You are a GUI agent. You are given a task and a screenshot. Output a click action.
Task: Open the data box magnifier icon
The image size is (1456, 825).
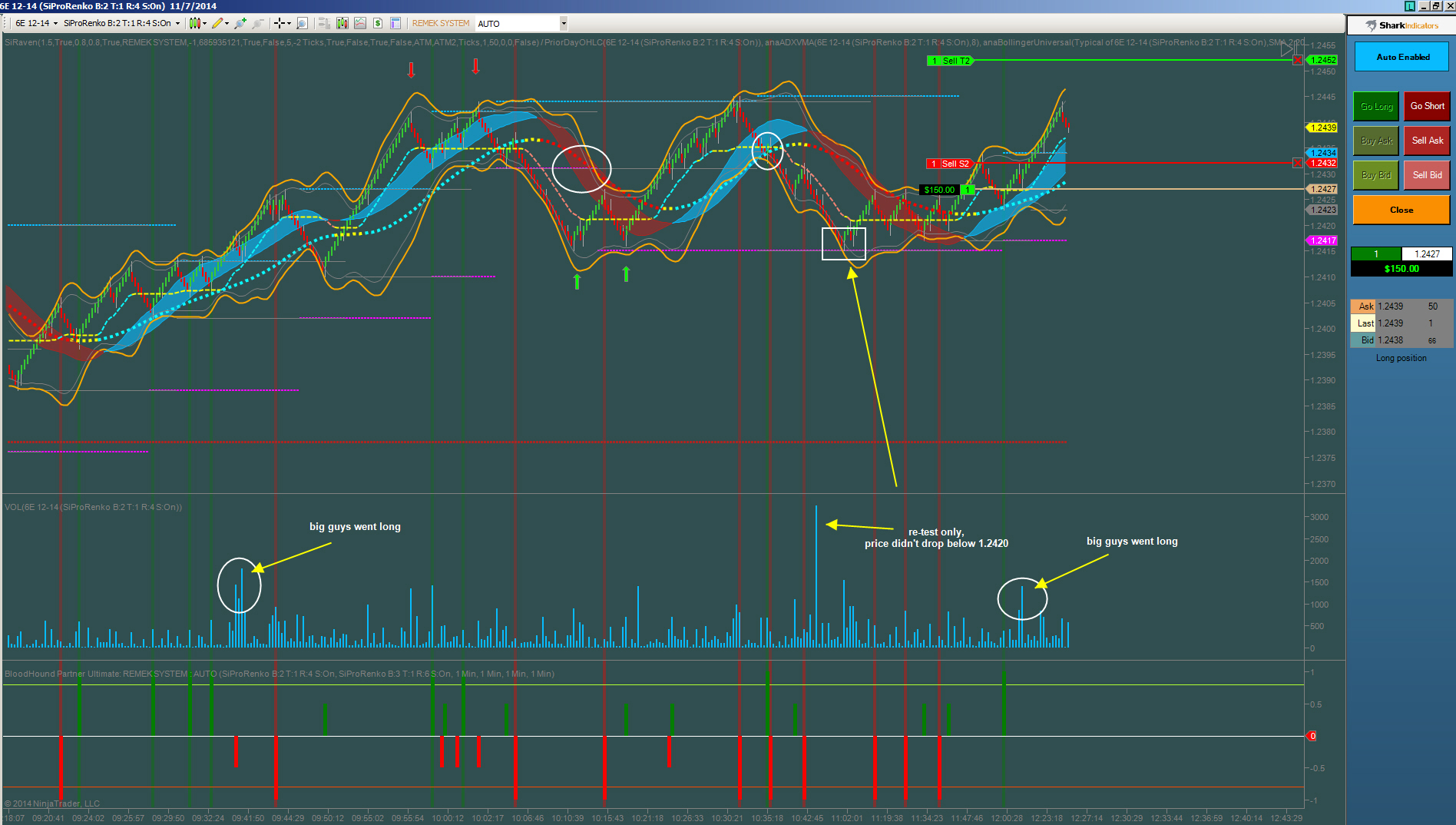pos(302,23)
